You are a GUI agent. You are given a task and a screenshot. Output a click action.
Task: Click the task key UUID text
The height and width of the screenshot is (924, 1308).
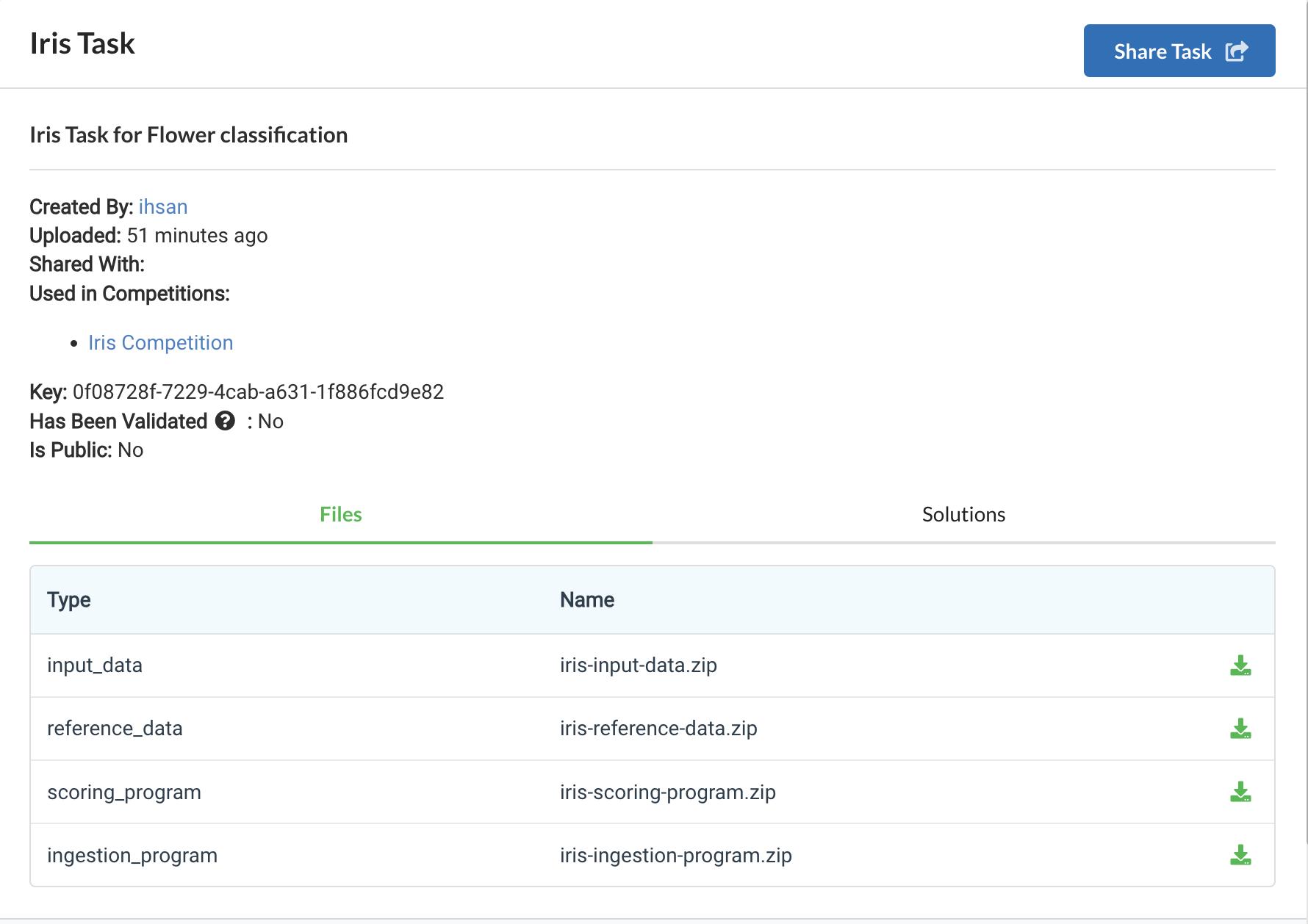click(x=258, y=392)
